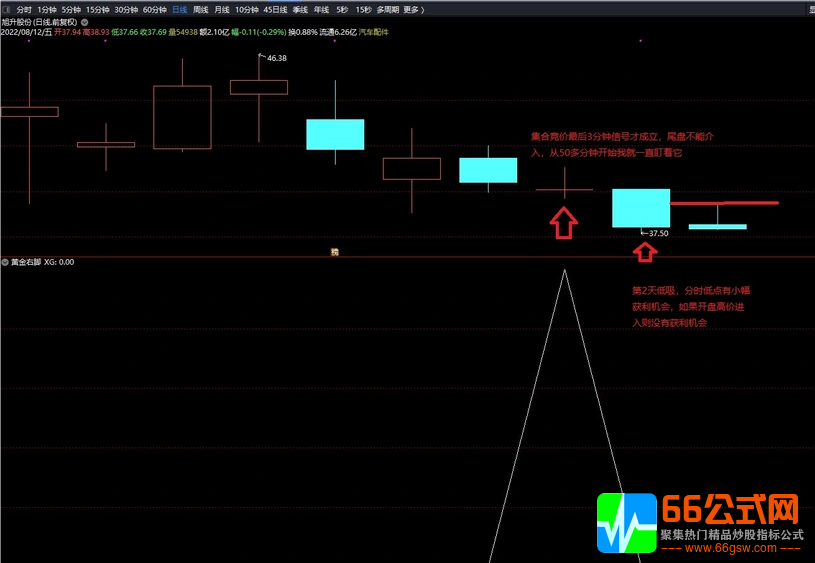815x563 pixels.
Task: Click the round icon beside 黄金右脚 indicator
Action: (x=5, y=262)
